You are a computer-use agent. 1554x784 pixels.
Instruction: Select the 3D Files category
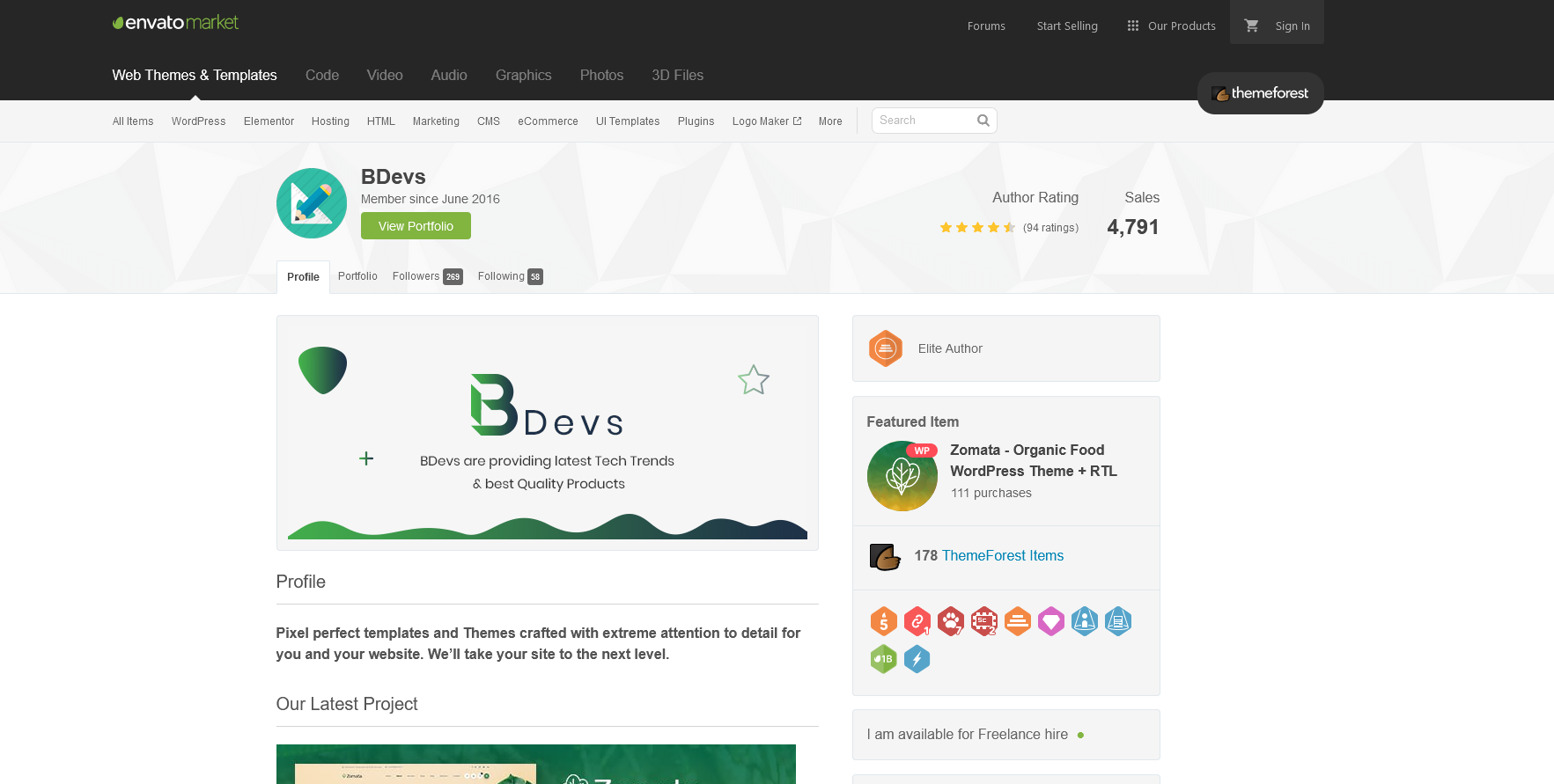[678, 76]
